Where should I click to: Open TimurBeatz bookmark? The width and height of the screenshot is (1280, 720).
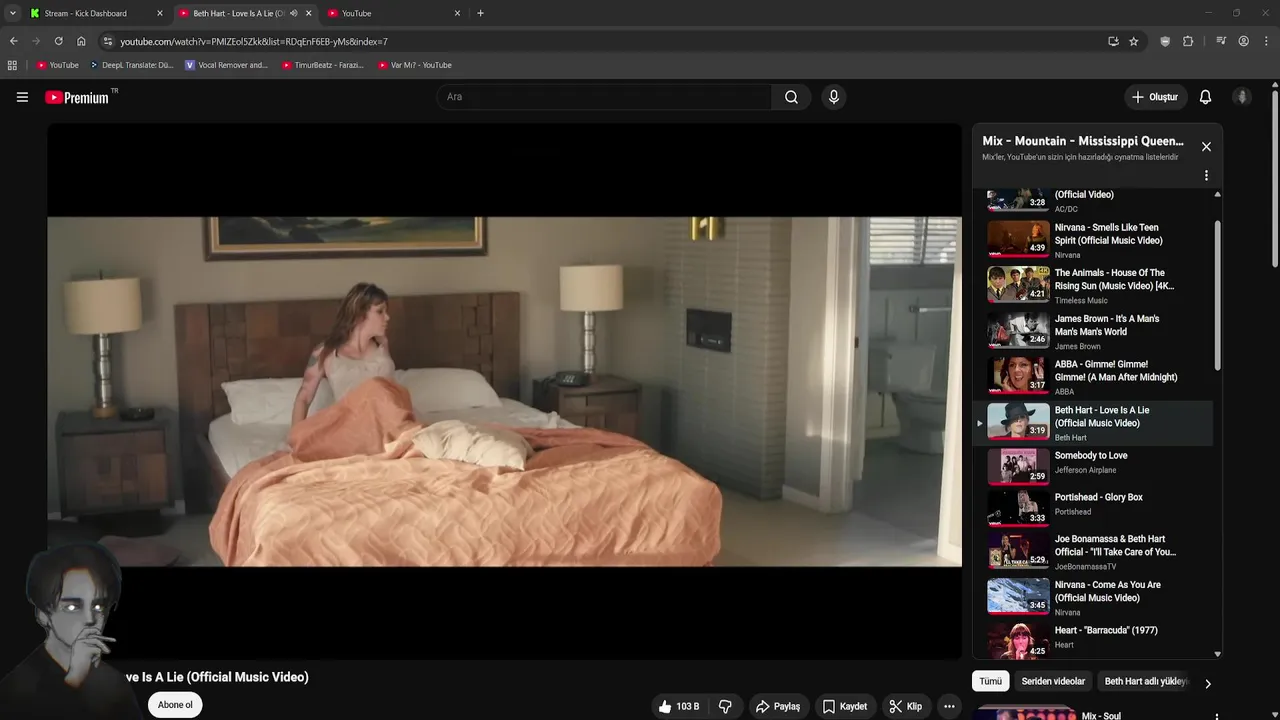point(323,65)
